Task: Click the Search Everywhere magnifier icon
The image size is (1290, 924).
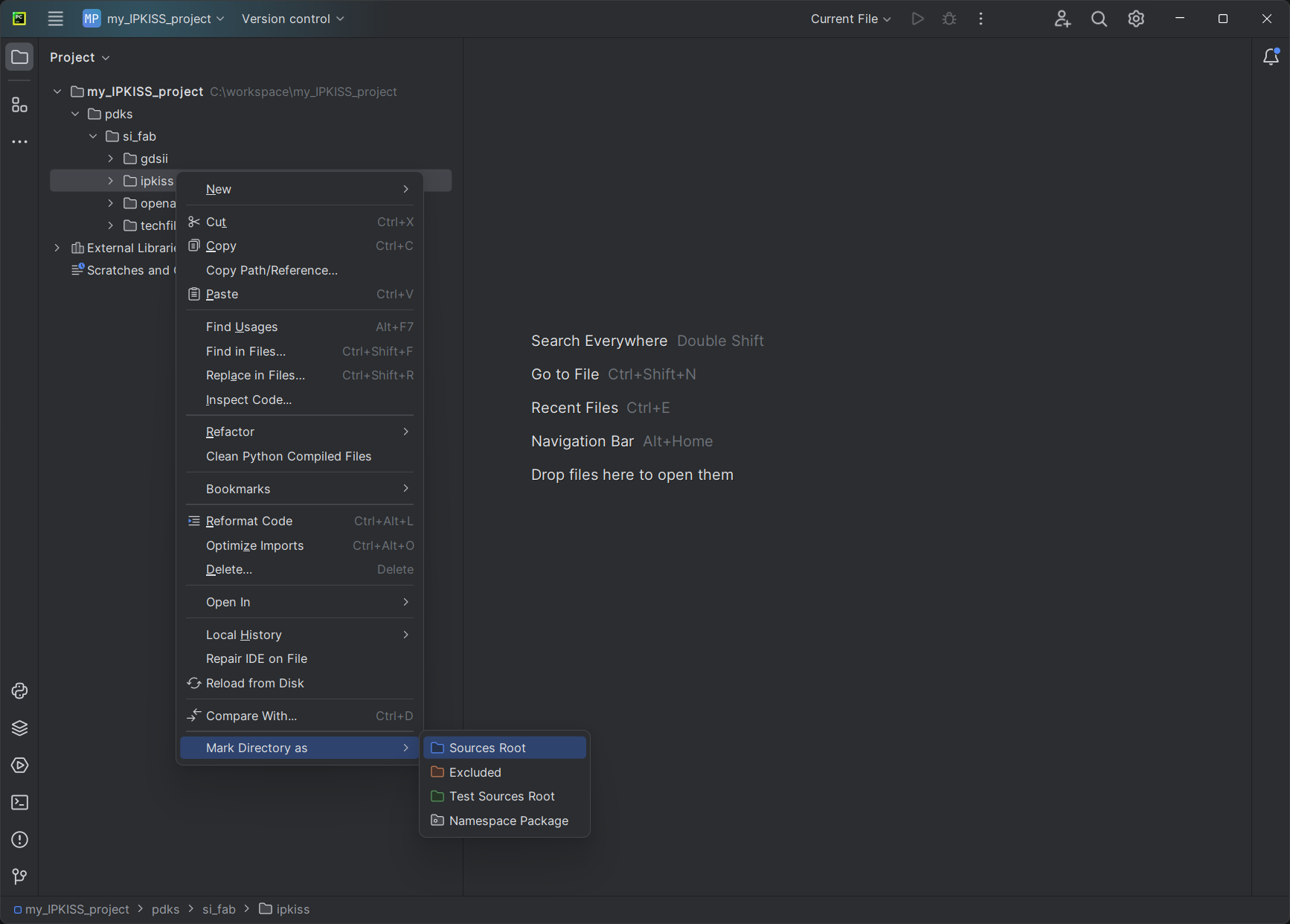Action: point(1099,19)
